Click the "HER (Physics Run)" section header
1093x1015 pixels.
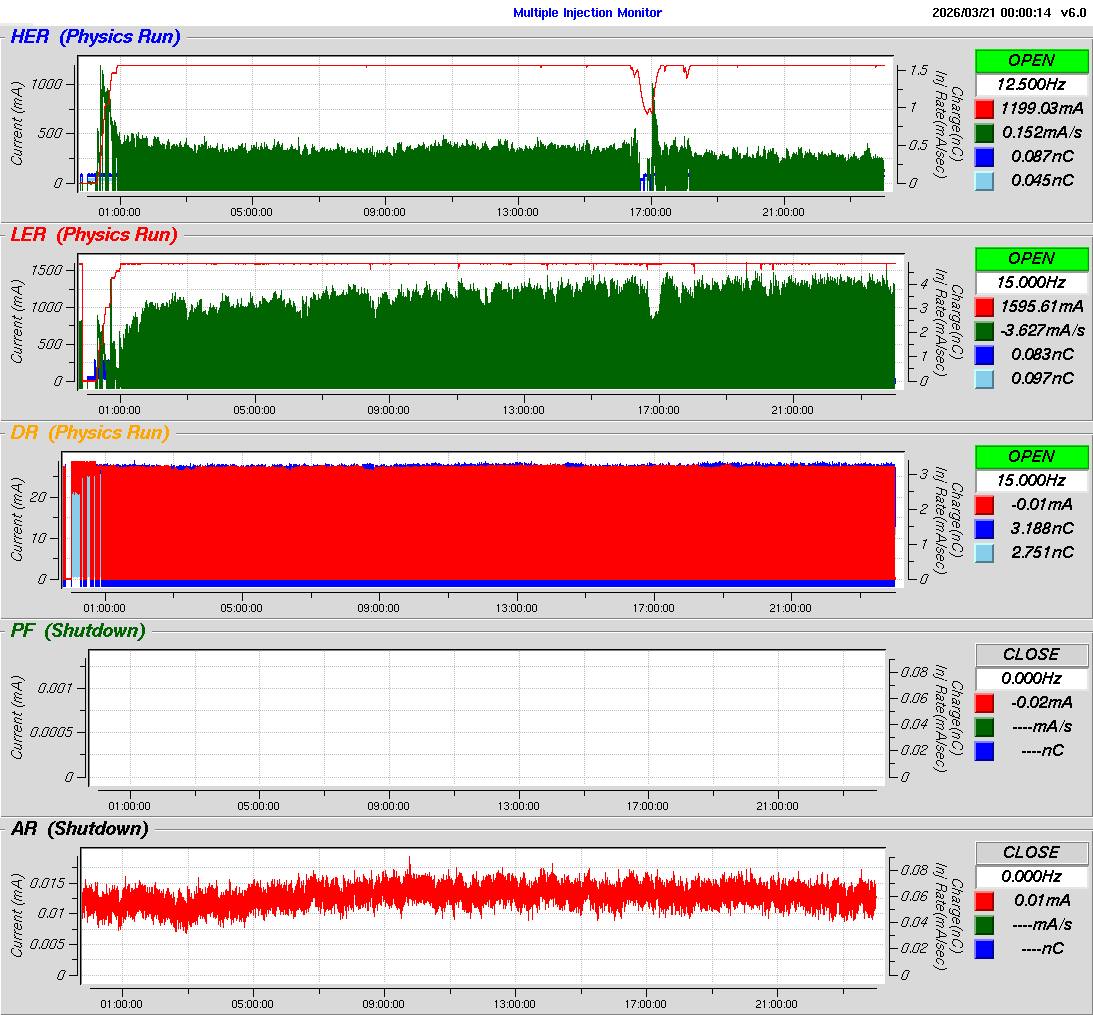tap(95, 38)
